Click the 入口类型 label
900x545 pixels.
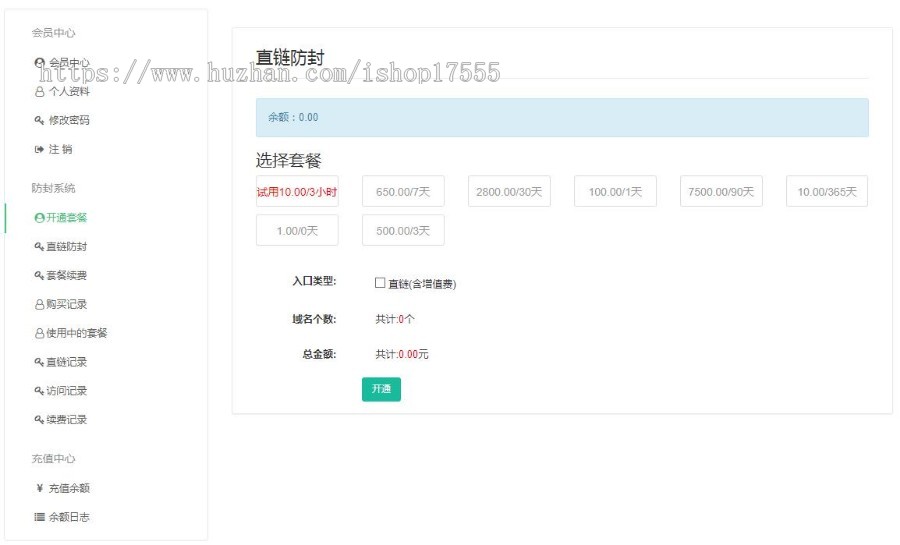pyautogui.click(x=314, y=281)
